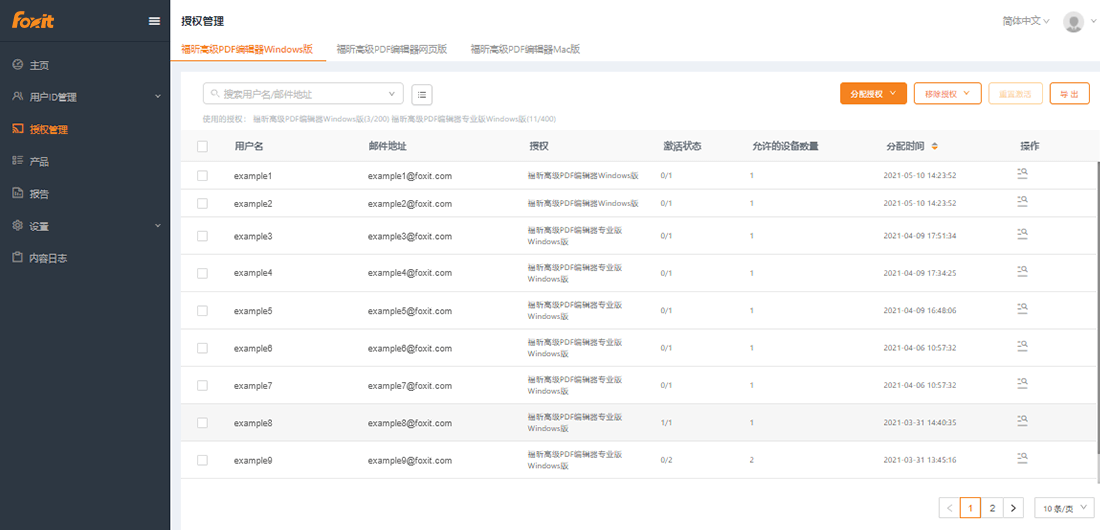
Task: Open the 10条/页 page size dropdown
Action: point(1064,508)
